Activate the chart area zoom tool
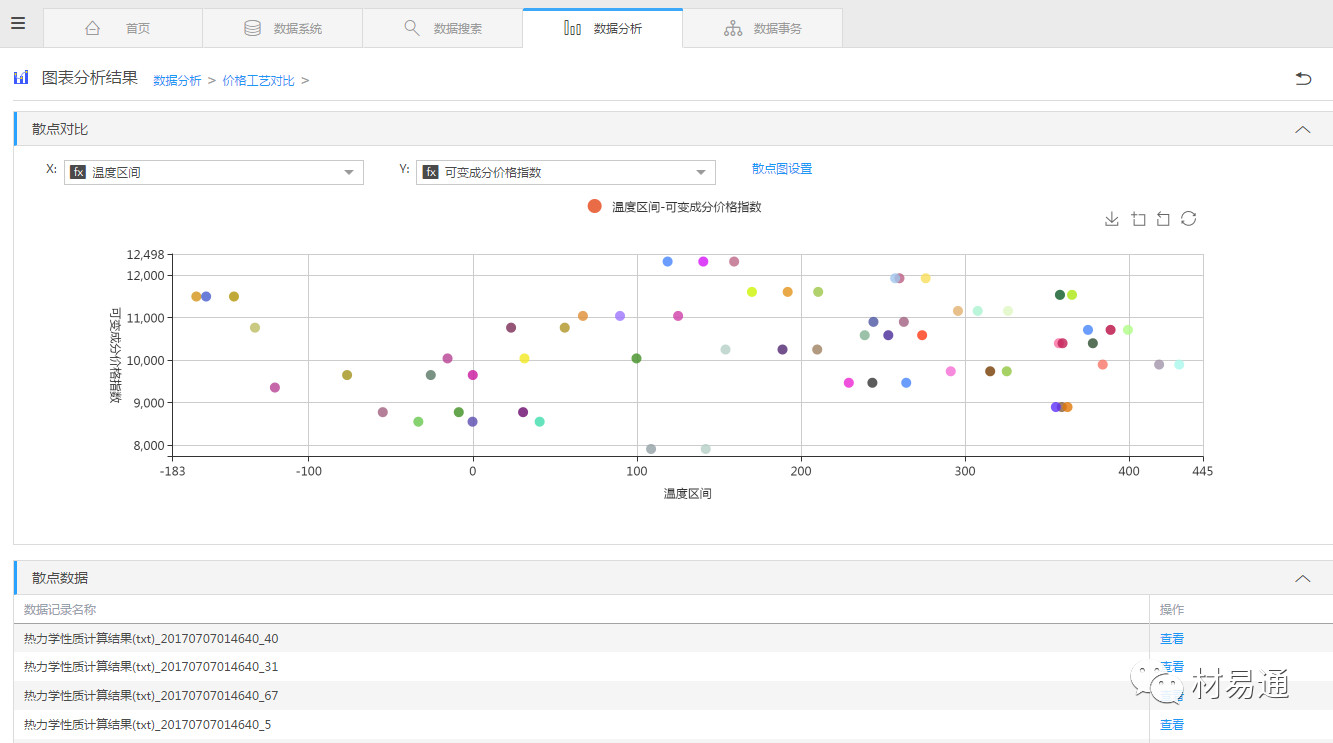Image resolution: width=1333 pixels, height=743 pixels. click(x=1138, y=219)
